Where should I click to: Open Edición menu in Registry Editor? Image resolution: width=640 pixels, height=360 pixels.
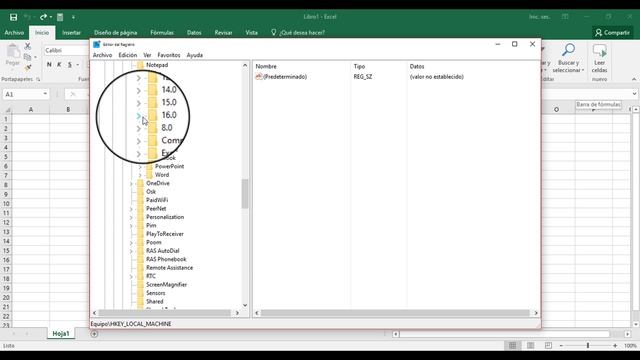128,55
